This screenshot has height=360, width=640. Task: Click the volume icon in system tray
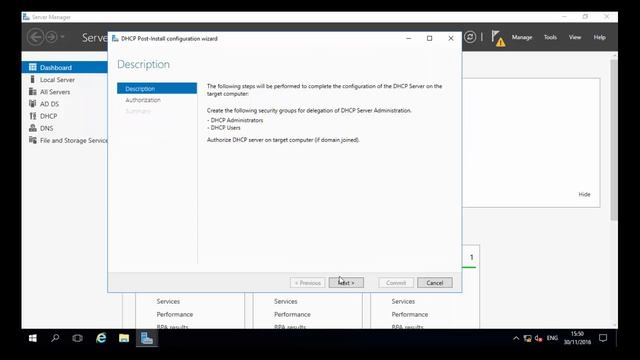tap(538, 338)
